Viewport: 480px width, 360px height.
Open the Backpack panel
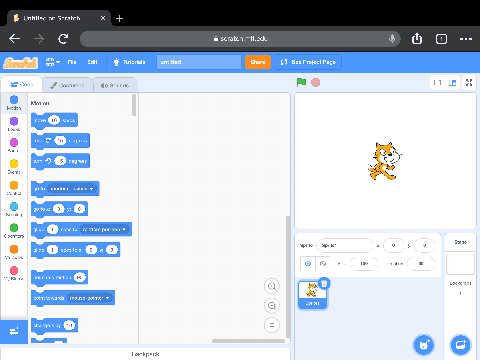coord(145,354)
